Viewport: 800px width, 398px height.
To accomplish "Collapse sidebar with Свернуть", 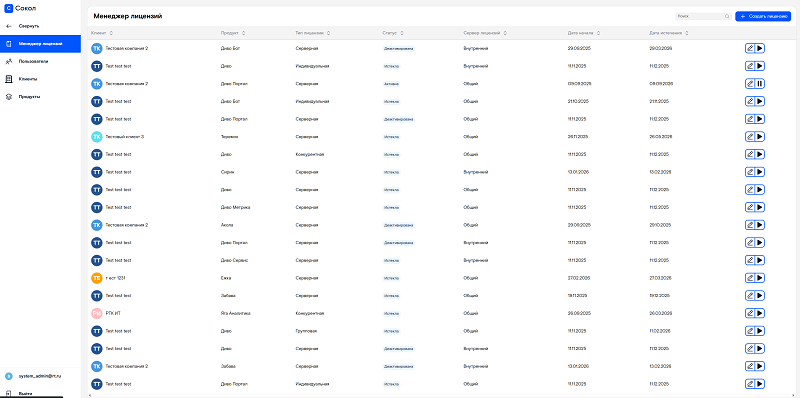I will (x=29, y=26).
